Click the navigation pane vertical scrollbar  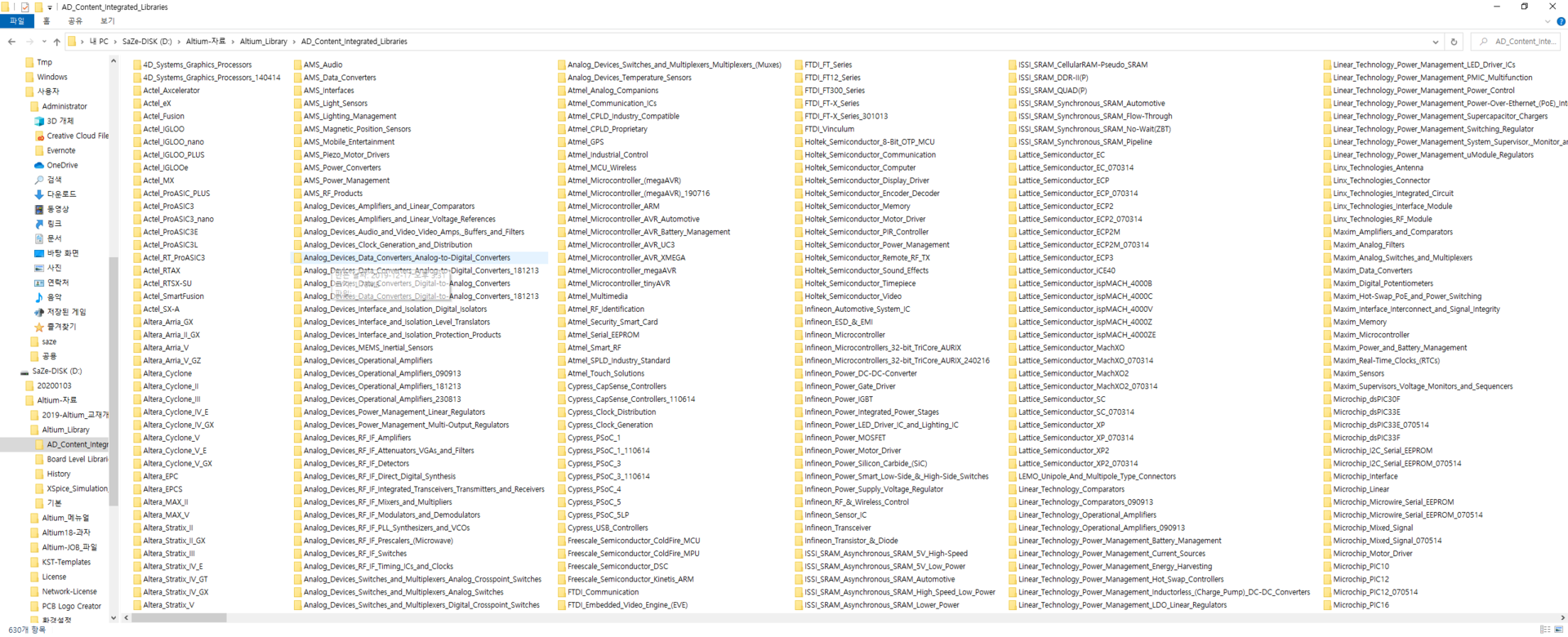[114, 382]
